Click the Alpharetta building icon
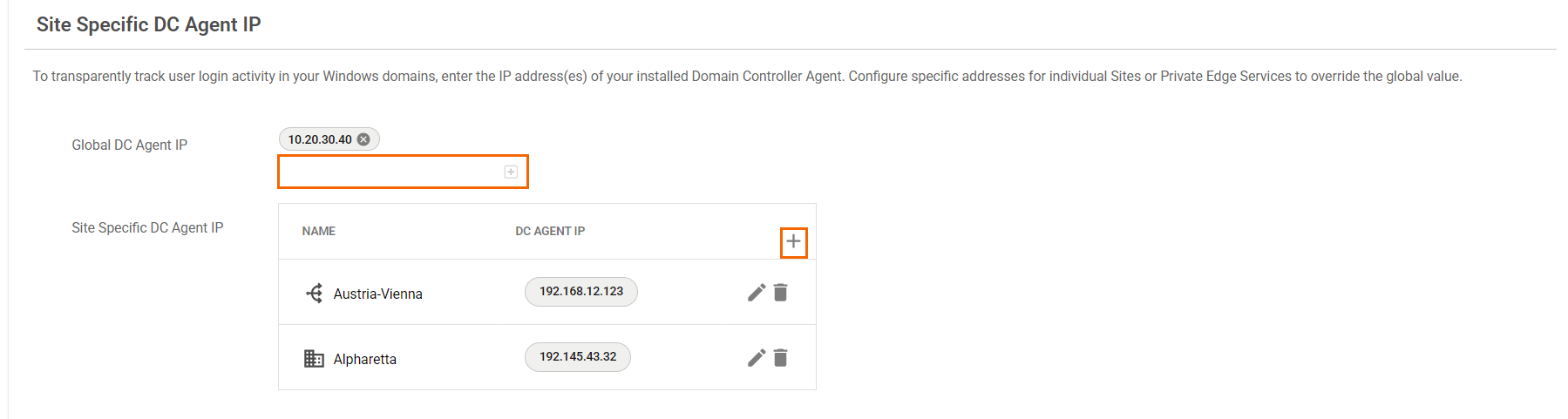Image resolution: width=1568 pixels, height=419 pixels. tap(314, 359)
